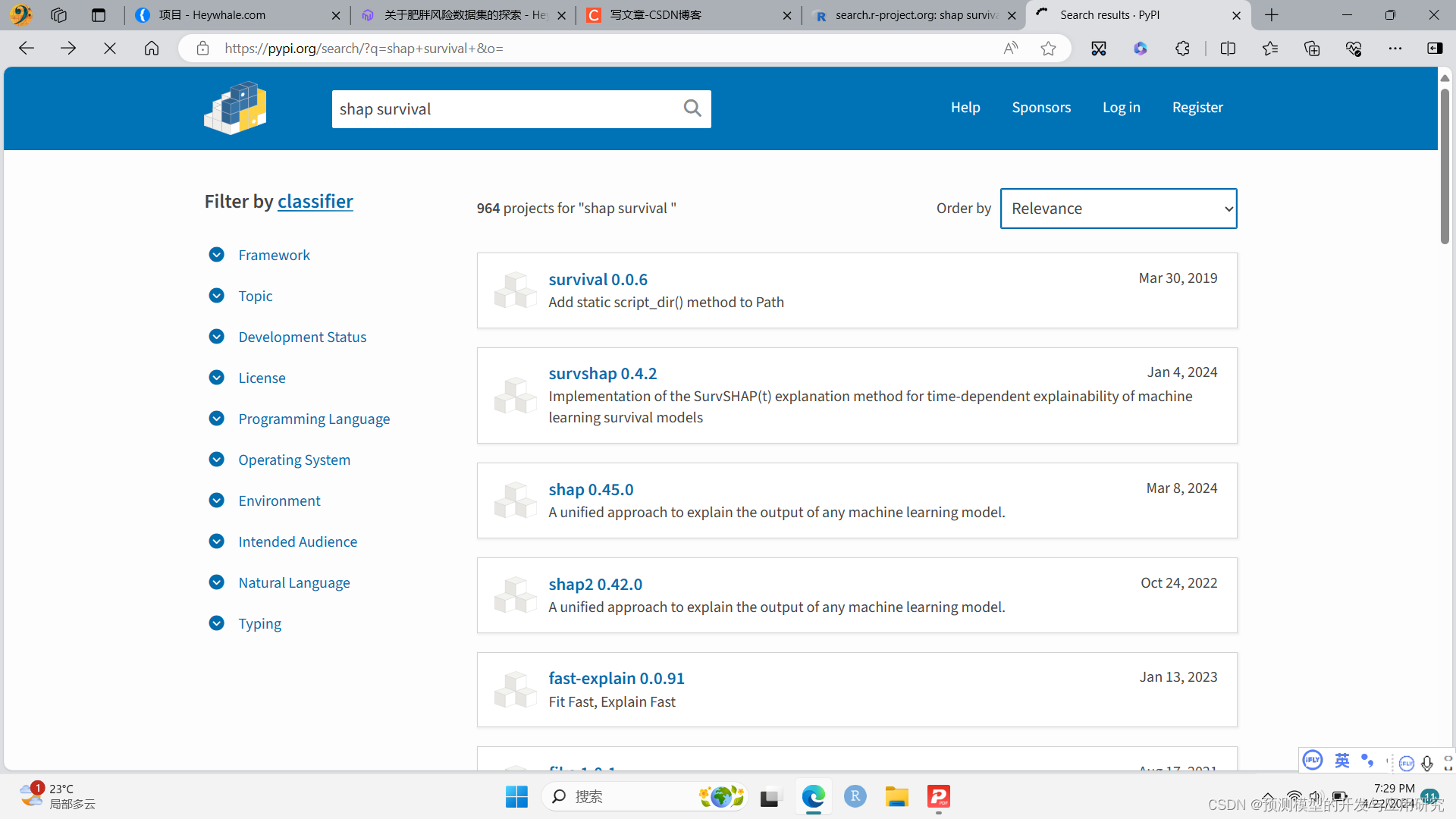Open Collections panel

(1312, 49)
